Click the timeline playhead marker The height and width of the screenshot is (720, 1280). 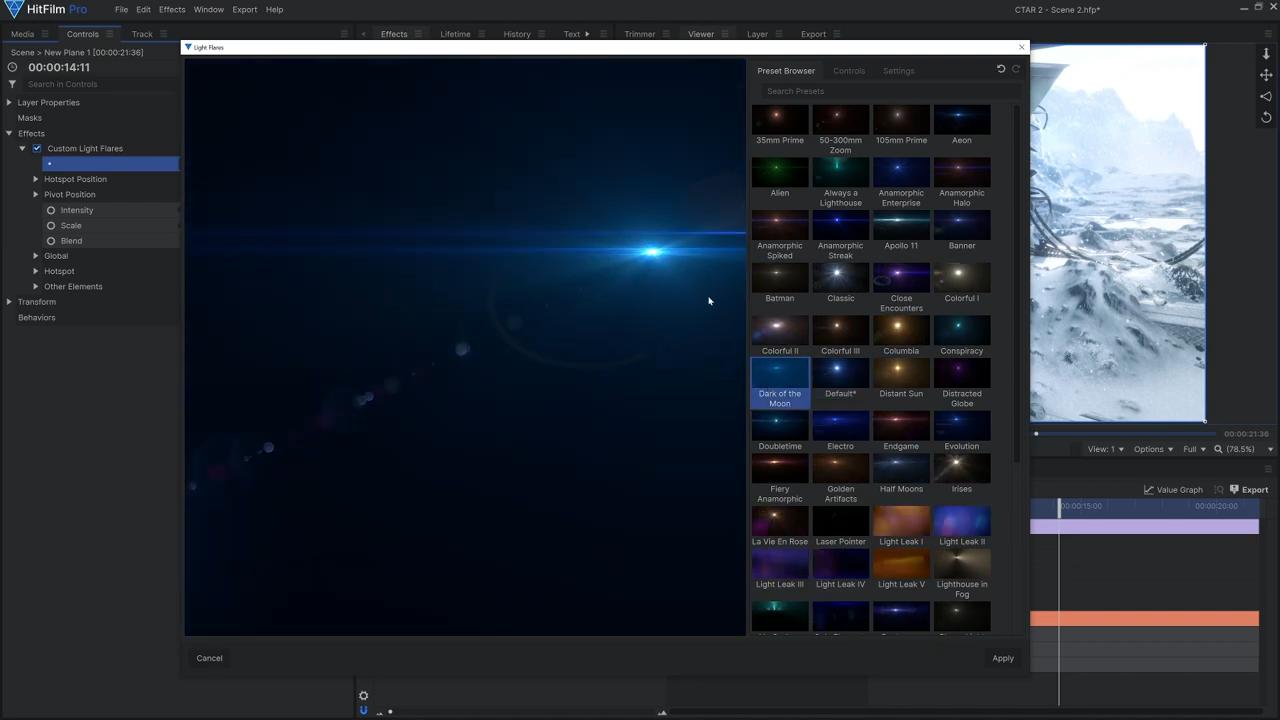point(1059,506)
